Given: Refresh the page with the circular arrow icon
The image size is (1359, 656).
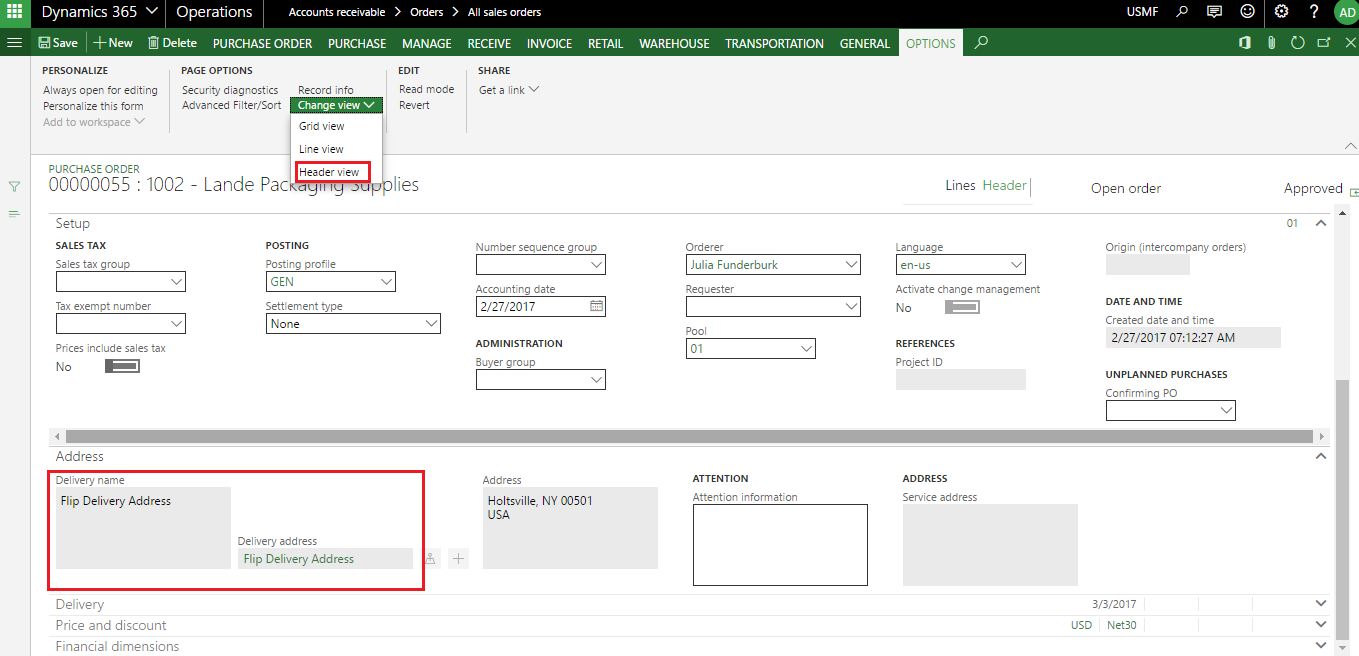Looking at the screenshot, I should 1297,43.
